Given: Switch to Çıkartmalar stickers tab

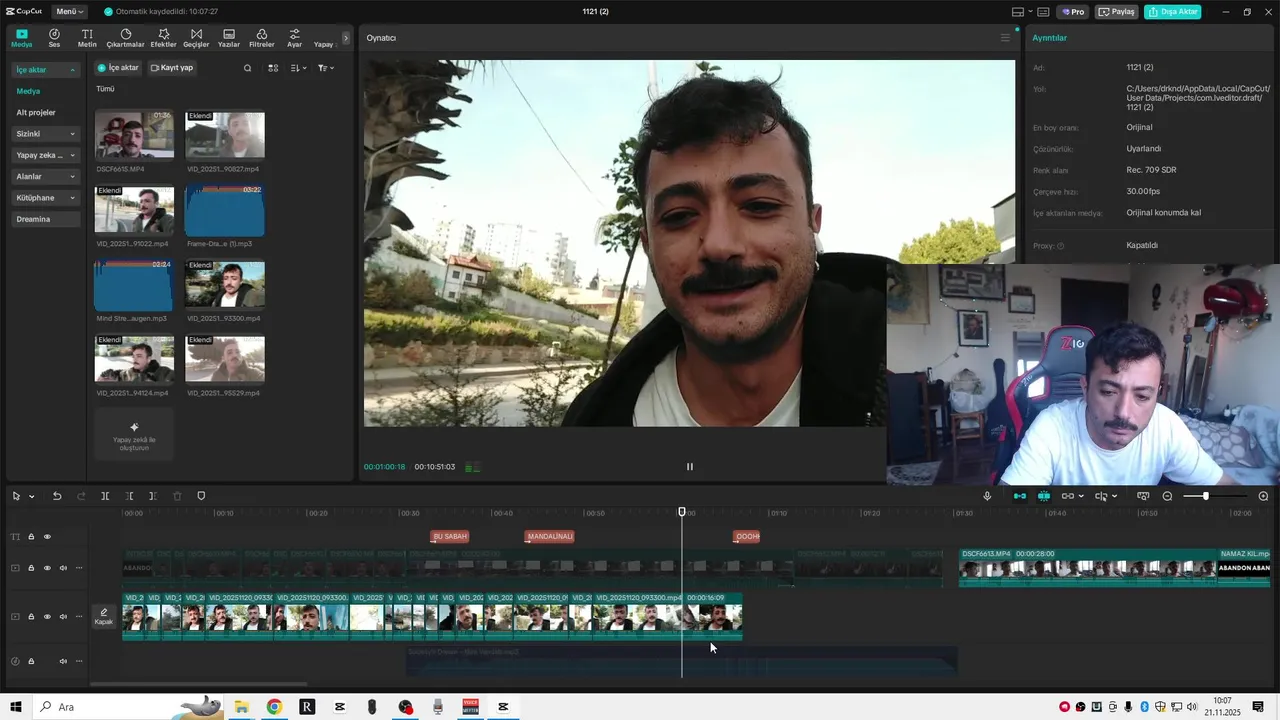Looking at the screenshot, I should [x=125, y=38].
